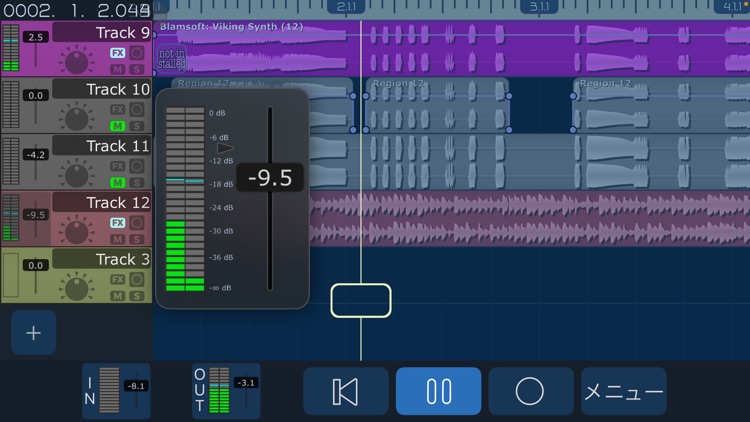The width and height of the screenshot is (750, 422).
Task: Open FX for Track 3
Action: click(x=118, y=280)
